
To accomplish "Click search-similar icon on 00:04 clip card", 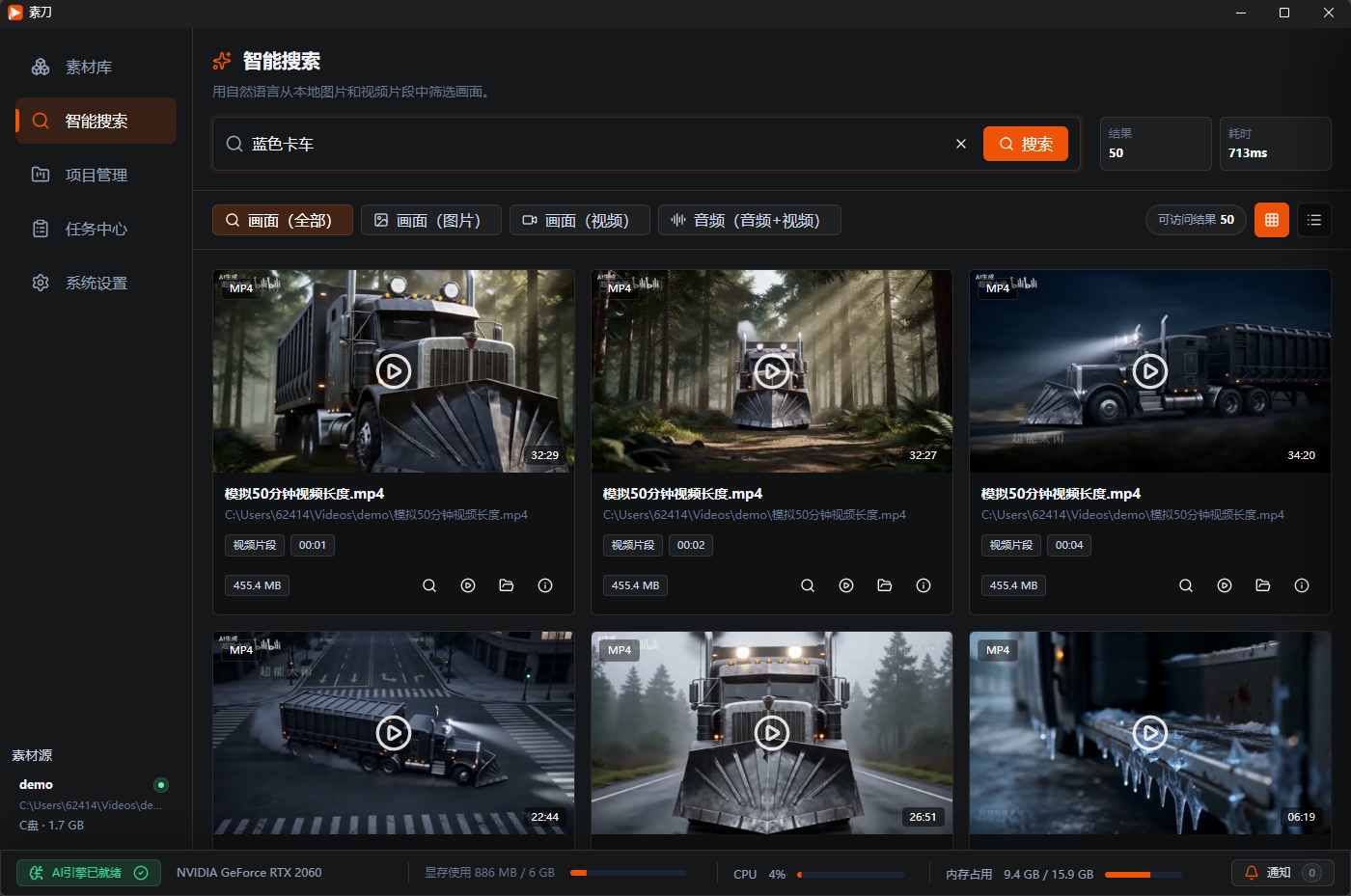I will click(x=1186, y=585).
